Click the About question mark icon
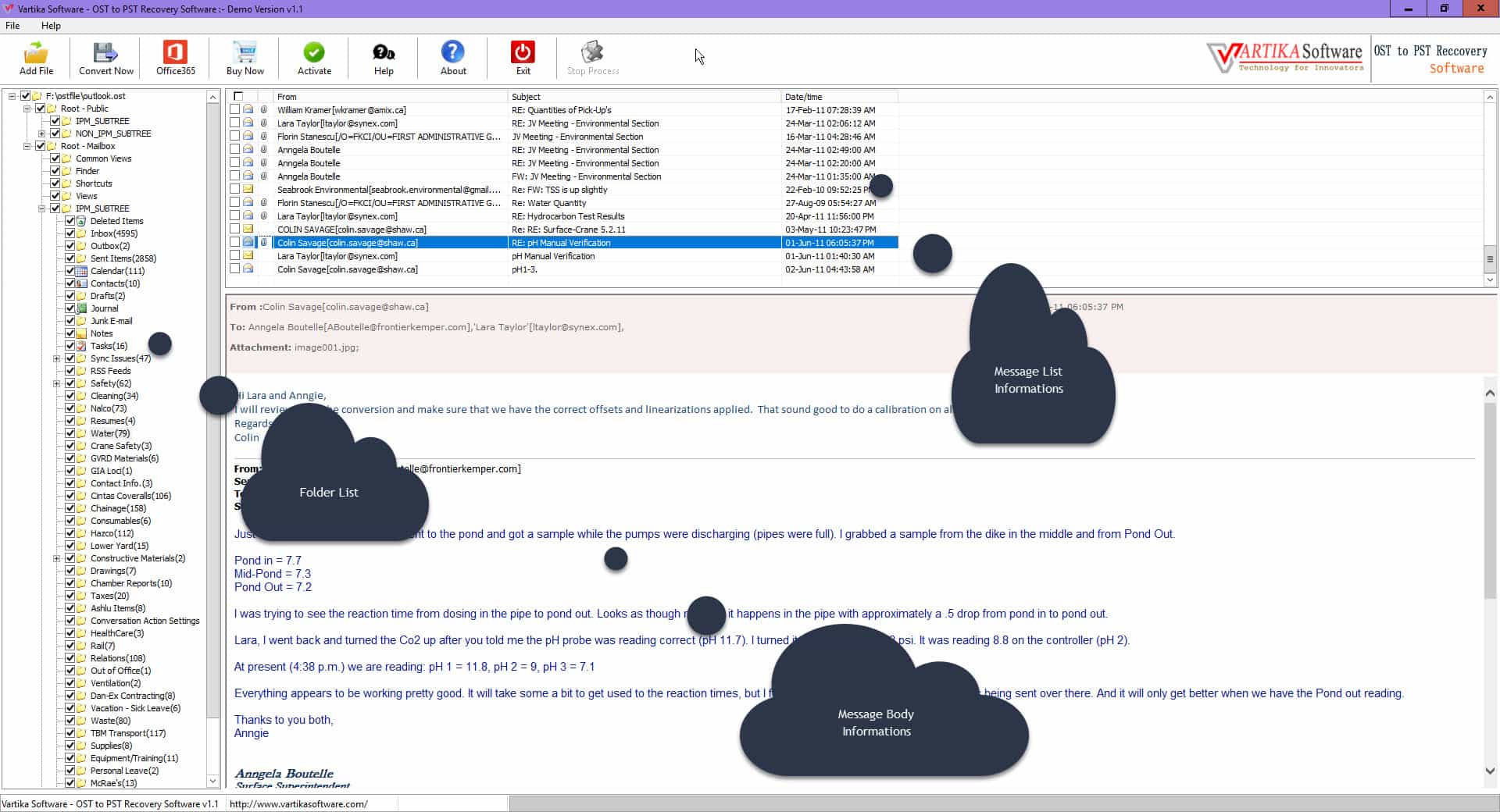 click(453, 52)
